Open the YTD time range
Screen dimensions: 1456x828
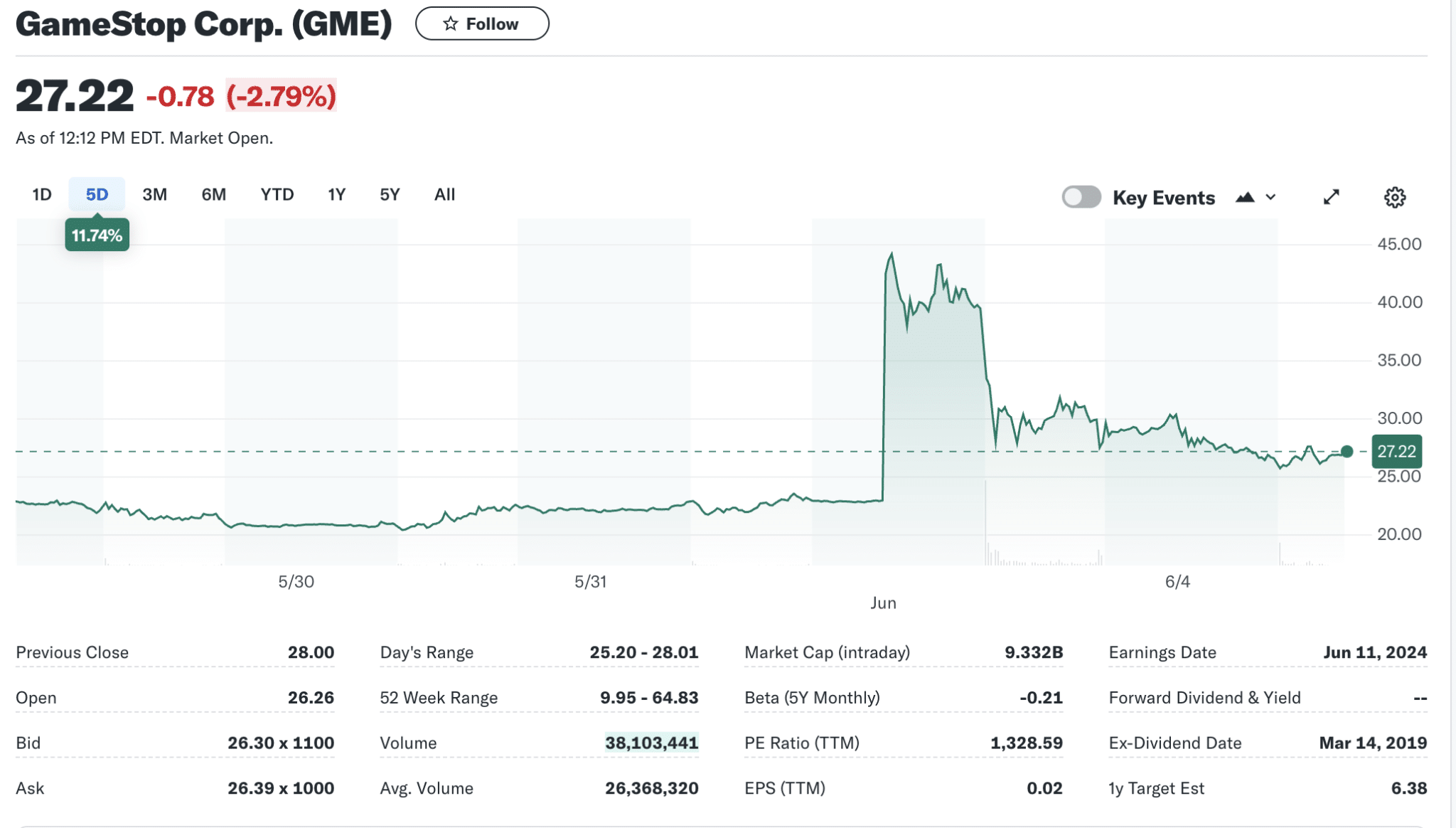[277, 194]
